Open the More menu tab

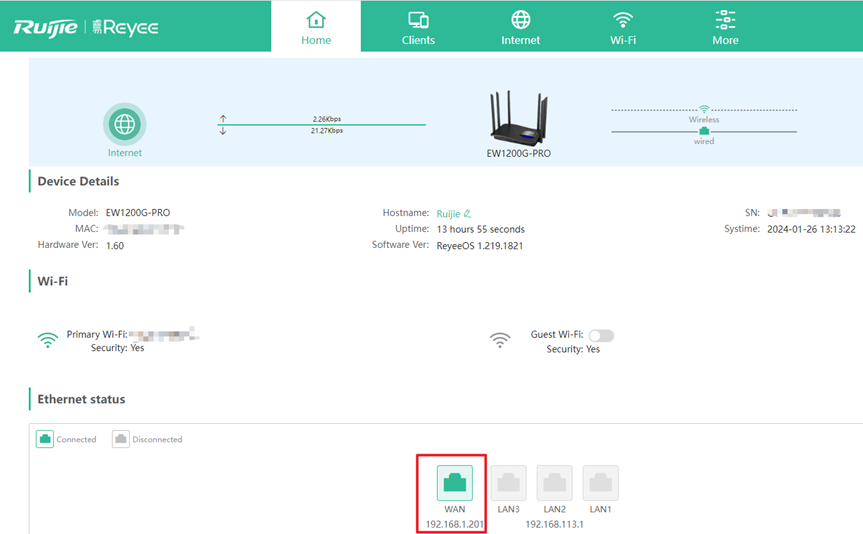coord(725,26)
